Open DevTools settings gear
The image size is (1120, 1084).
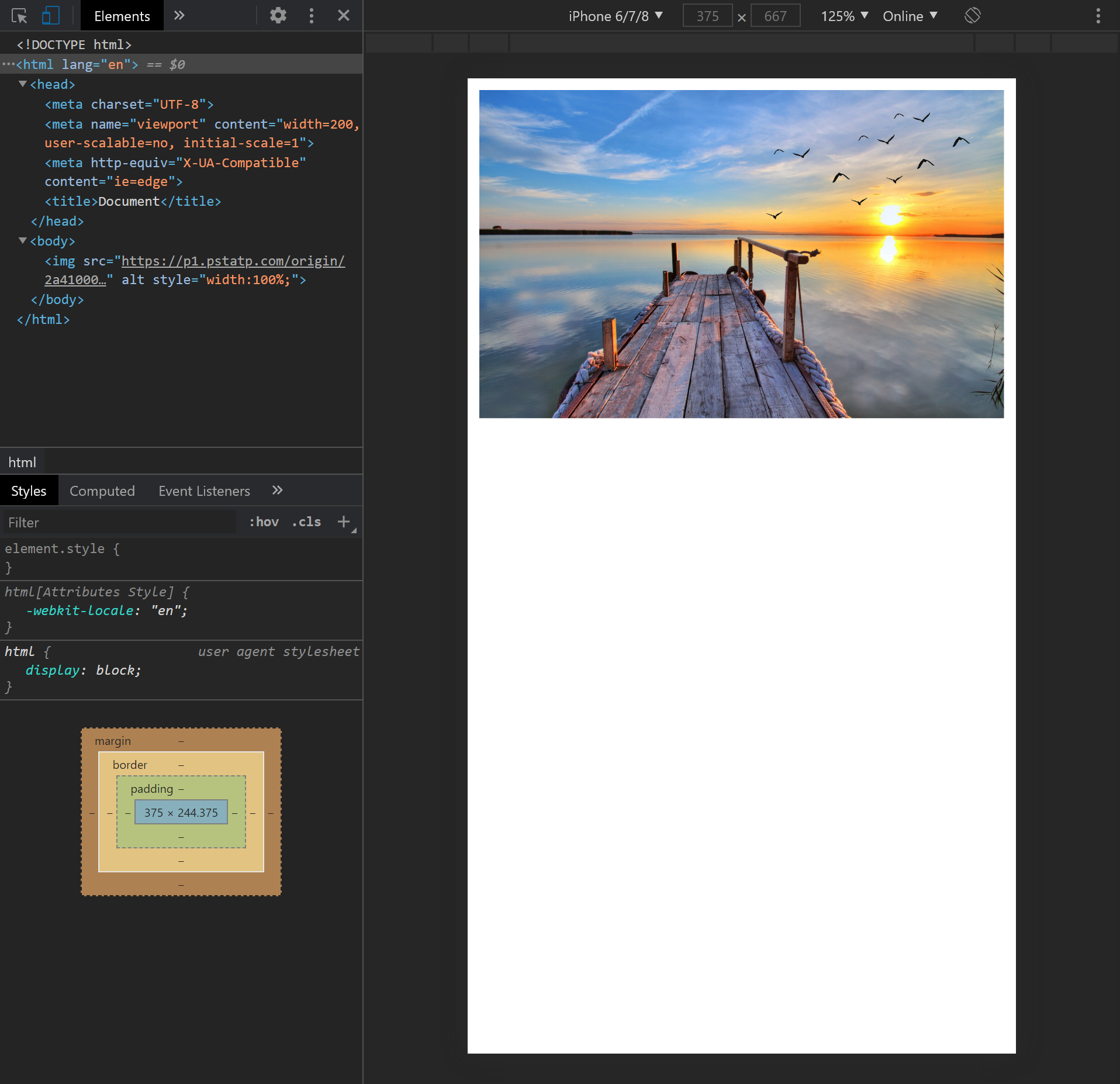[x=278, y=16]
